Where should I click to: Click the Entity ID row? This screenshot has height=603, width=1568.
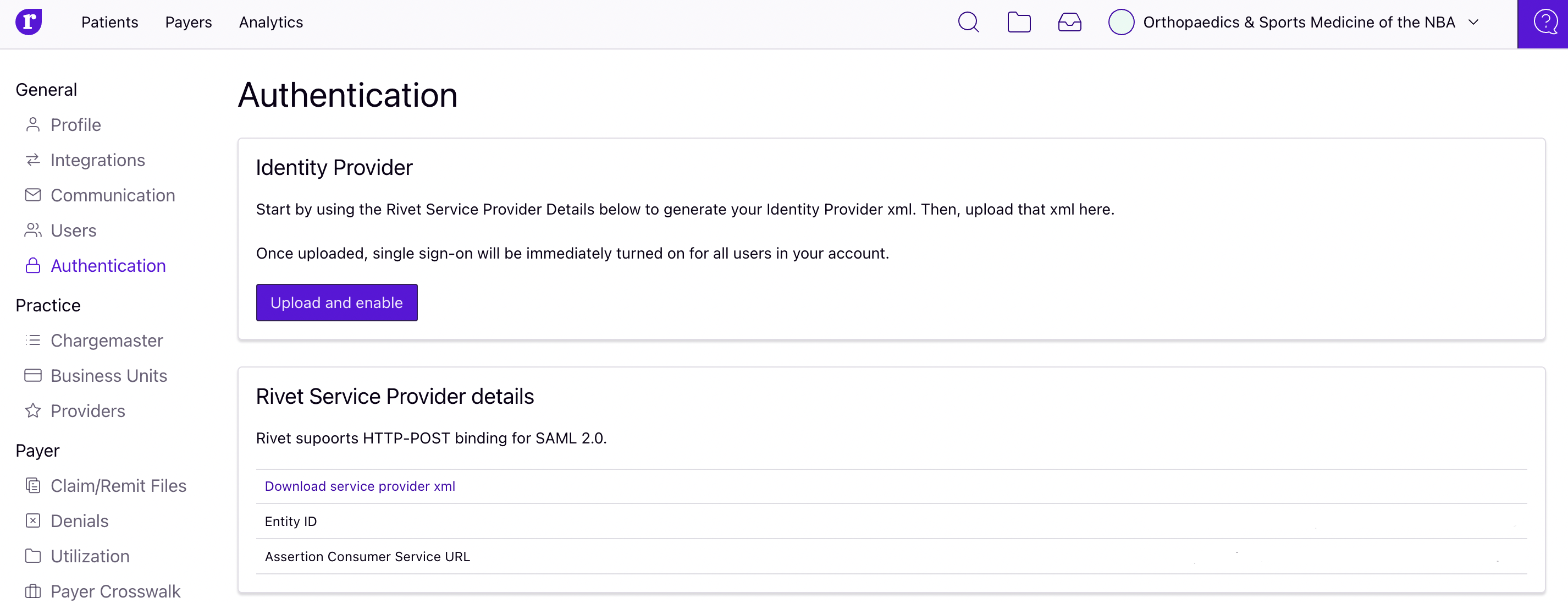[891, 522]
